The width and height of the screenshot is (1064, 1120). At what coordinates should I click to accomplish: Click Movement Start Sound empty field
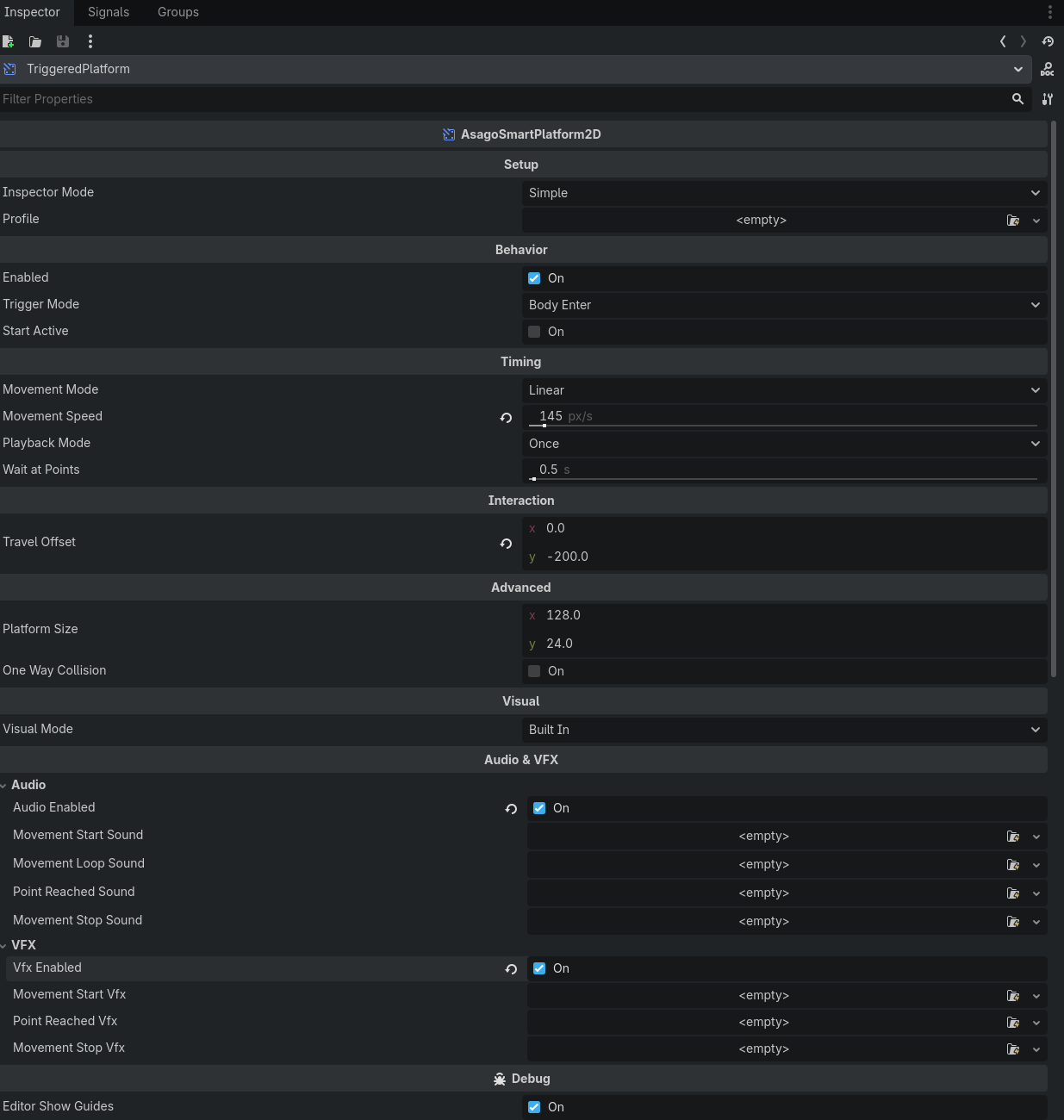pos(764,836)
